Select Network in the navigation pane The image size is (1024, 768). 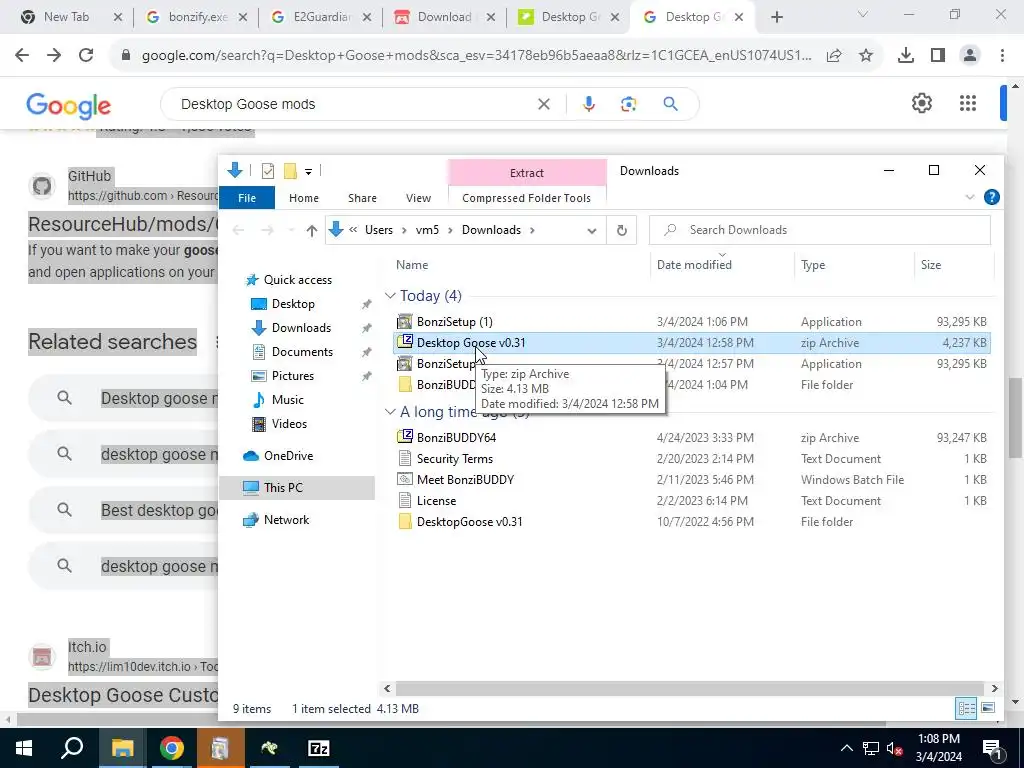click(x=286, y=520)
